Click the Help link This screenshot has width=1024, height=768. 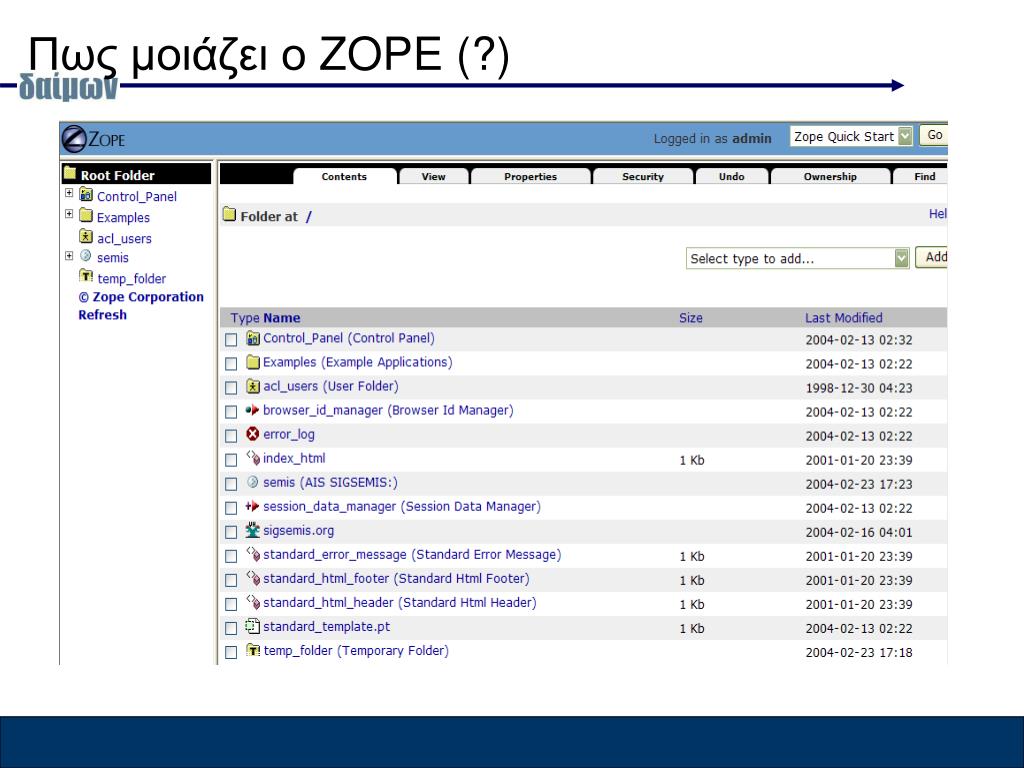click(938, 214)
